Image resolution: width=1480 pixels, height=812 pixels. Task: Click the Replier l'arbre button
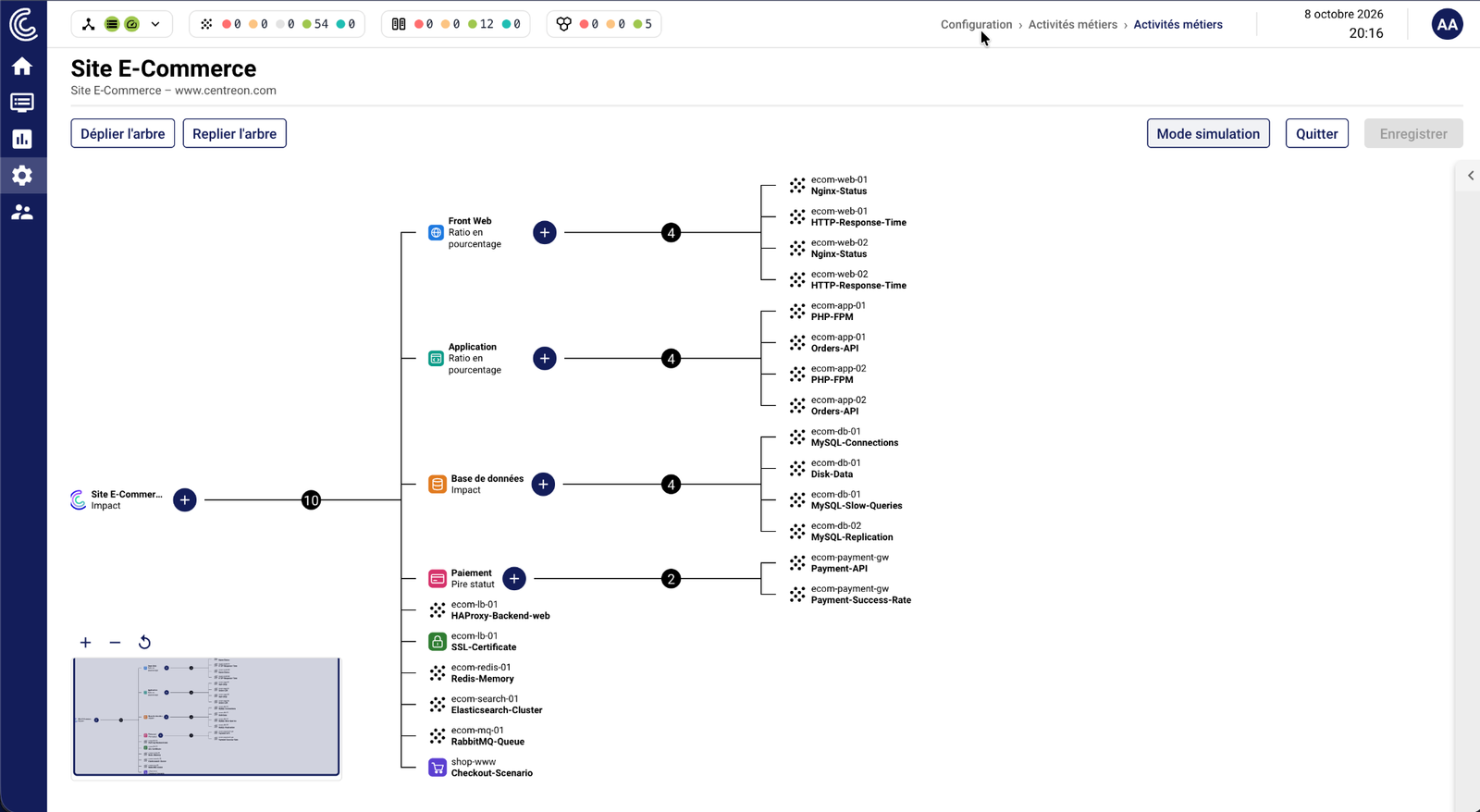(x=235, y=134)
